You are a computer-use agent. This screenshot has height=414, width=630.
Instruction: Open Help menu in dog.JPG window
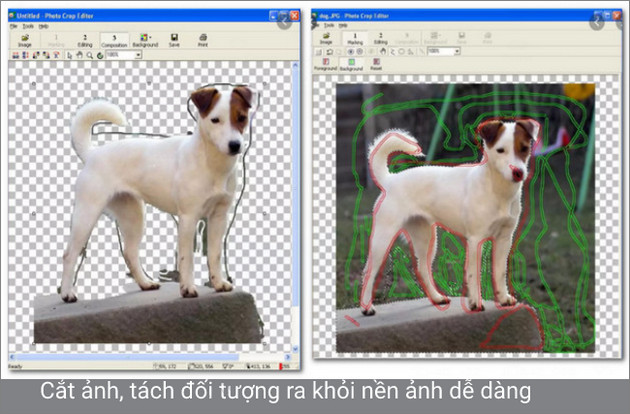343,25
